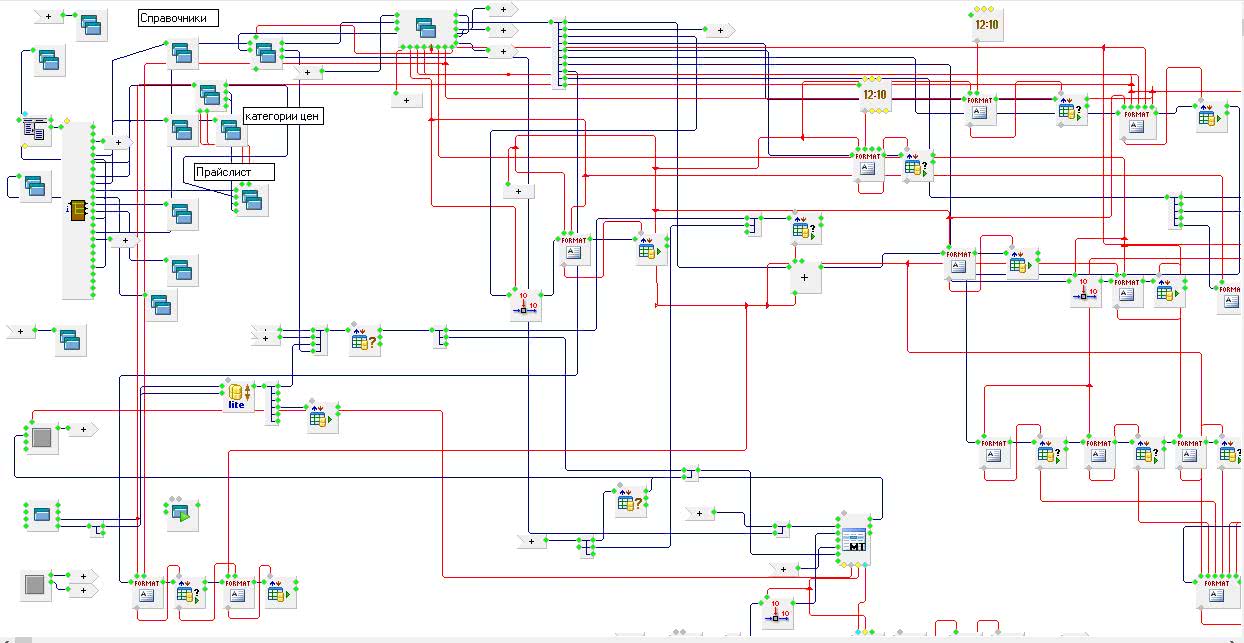Click the MI table element icon
Screen dimensions: 1244x643
(855, 540)
